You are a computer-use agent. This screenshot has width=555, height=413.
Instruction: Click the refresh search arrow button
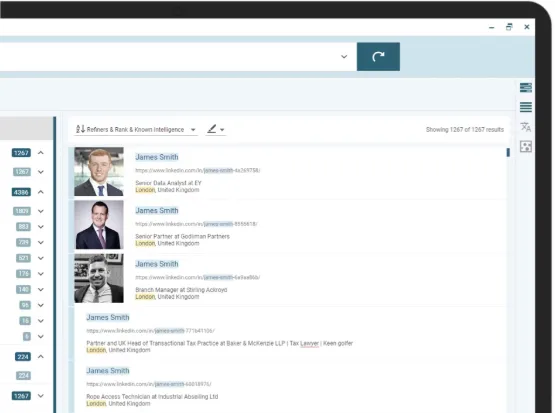coord(378,57)
